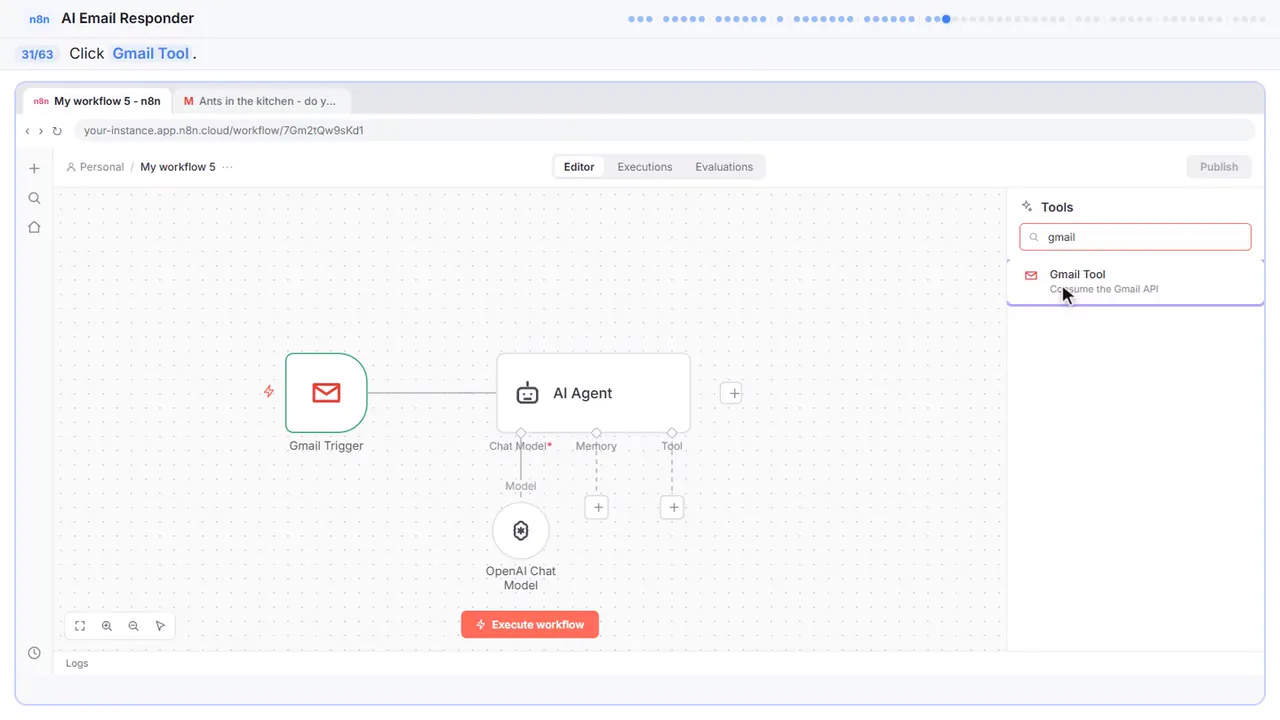
Task: Choose Gmail Tool from search results
Action: point(1135,281)
